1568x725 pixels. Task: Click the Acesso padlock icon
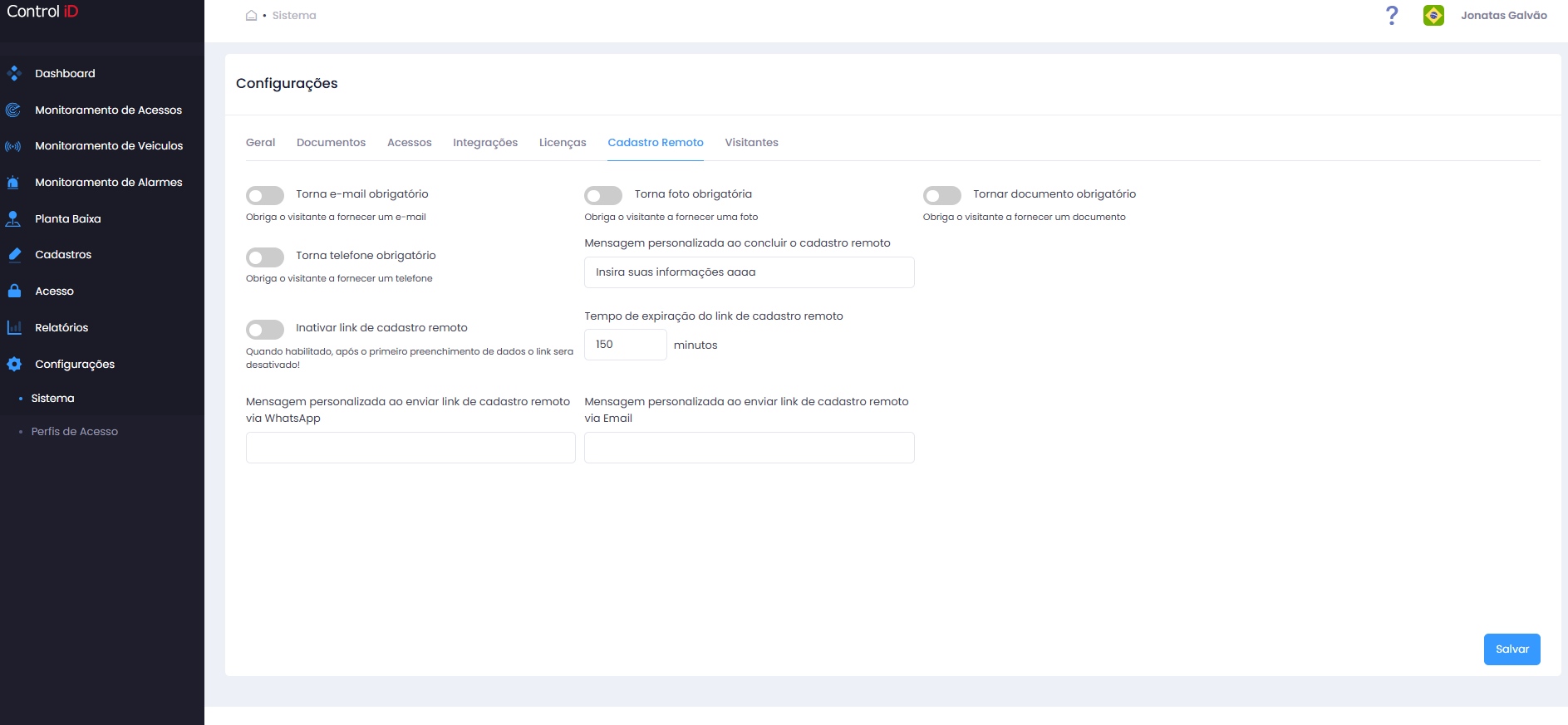click(13, 291)
